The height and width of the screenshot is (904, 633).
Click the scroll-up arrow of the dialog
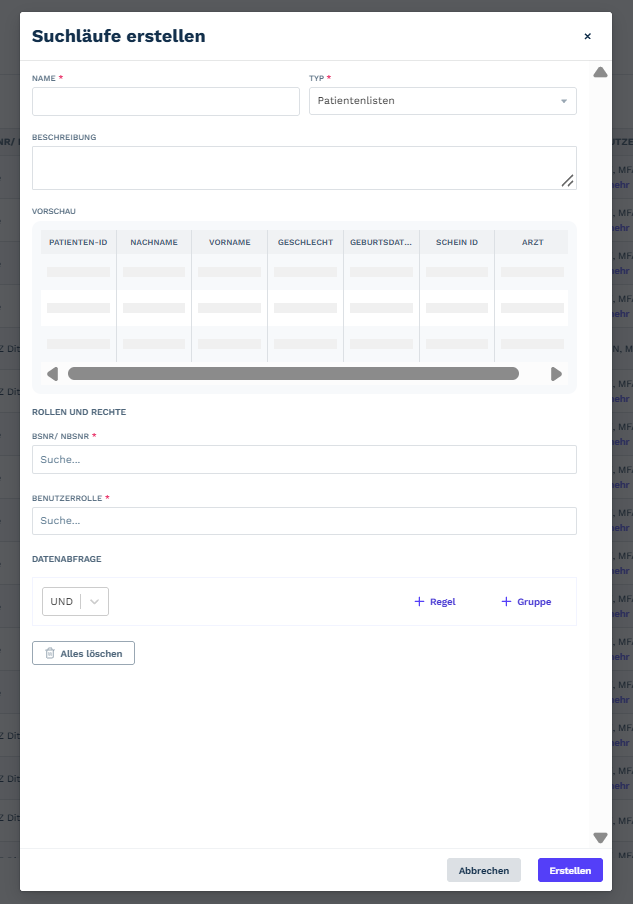(x=600, y=72)
